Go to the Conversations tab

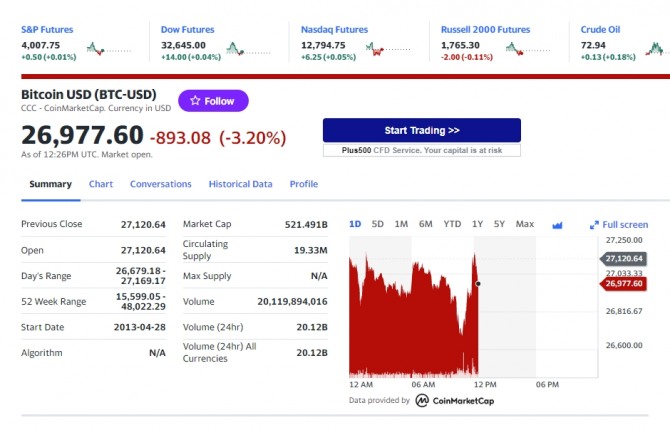[x=161, y=184]
